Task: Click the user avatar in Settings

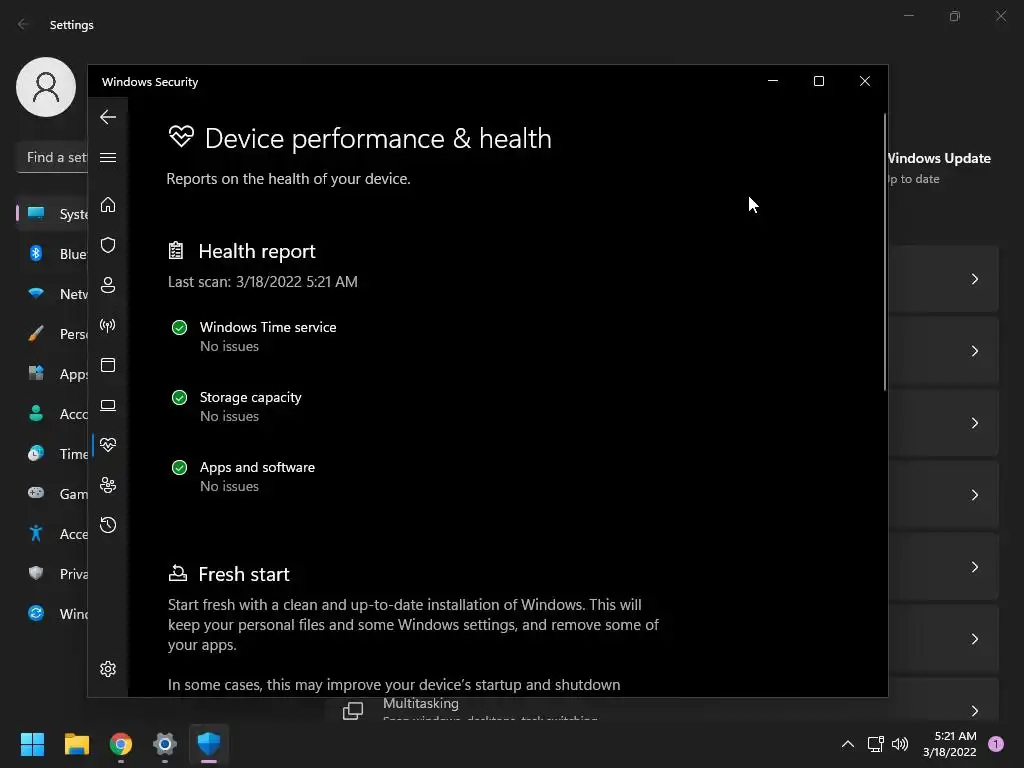Action: pyautogui.click(x=46, y=87)
